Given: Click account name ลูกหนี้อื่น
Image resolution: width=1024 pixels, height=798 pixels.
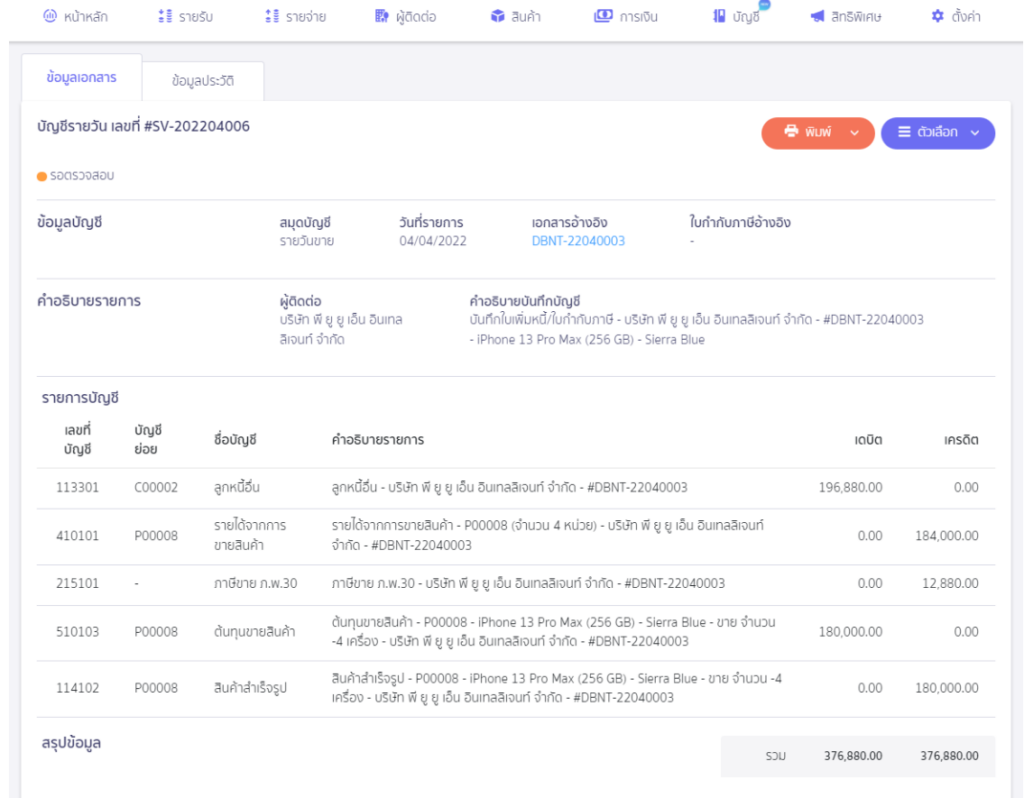Looking at the screenshot, I should coord(236,488).
